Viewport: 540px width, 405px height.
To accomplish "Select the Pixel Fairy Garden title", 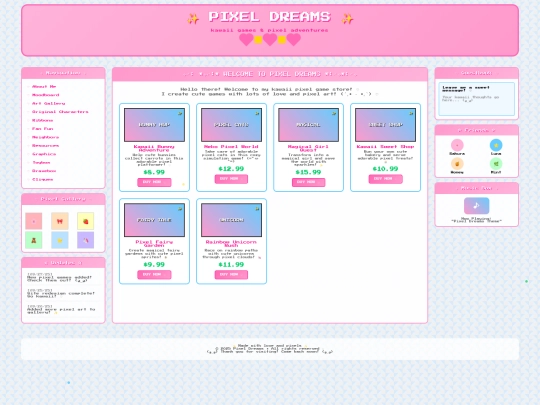I will point(154,243).
